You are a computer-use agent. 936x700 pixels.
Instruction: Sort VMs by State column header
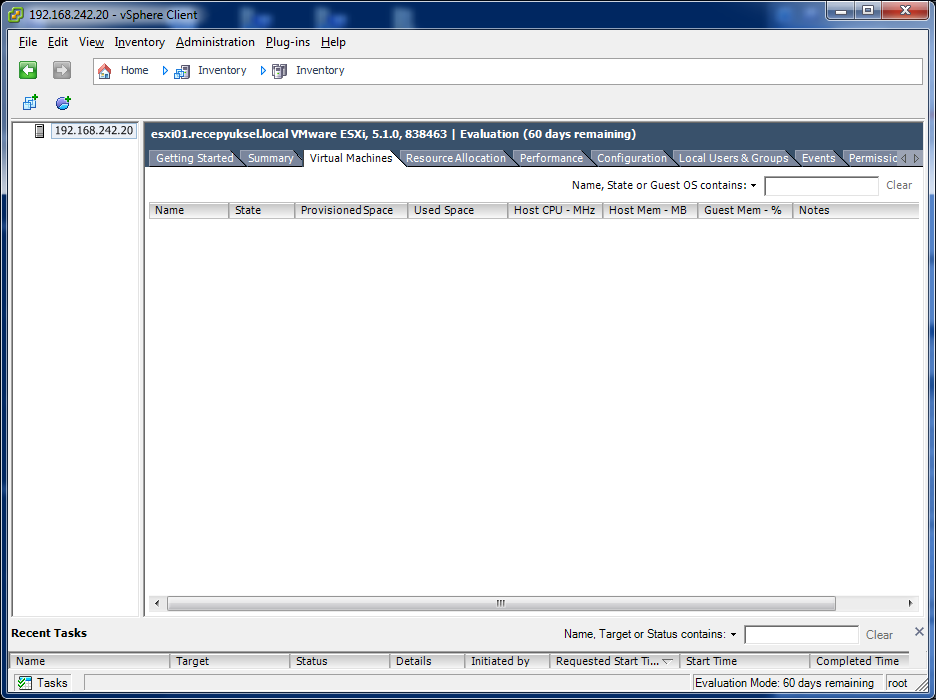261,210
